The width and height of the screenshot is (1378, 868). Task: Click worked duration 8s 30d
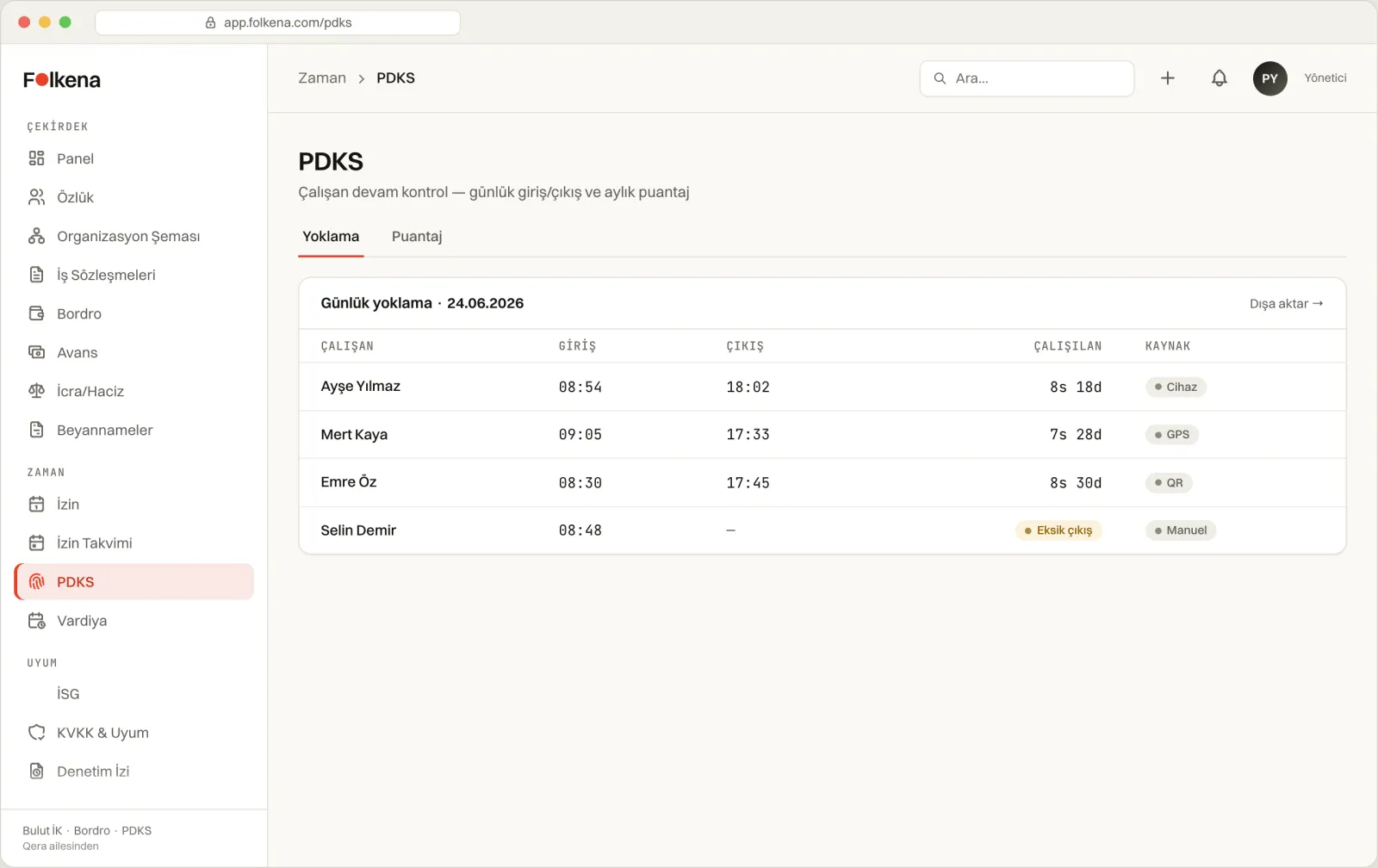pos(1076,483)
